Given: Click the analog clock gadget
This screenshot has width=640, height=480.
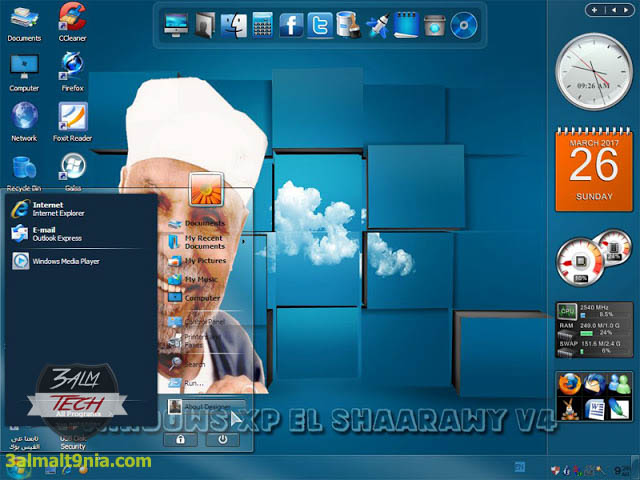Looking at the screenshot, I should point(594,71).
